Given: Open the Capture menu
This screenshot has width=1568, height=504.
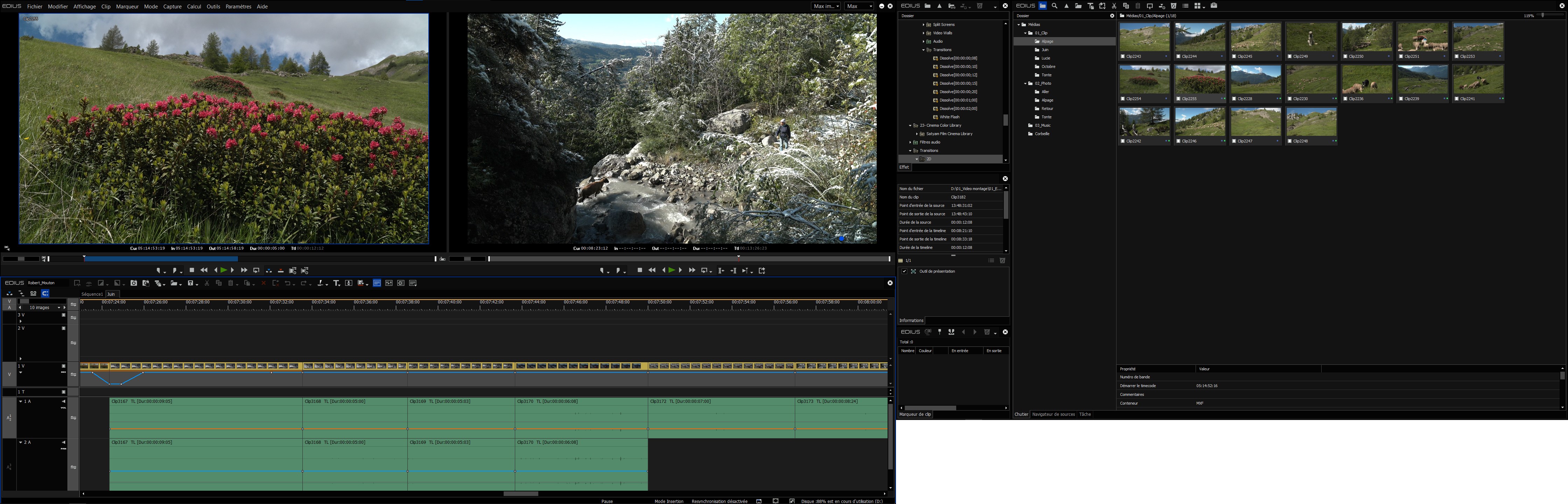Looking at the screenshot, I should click(x=172, y=6).
